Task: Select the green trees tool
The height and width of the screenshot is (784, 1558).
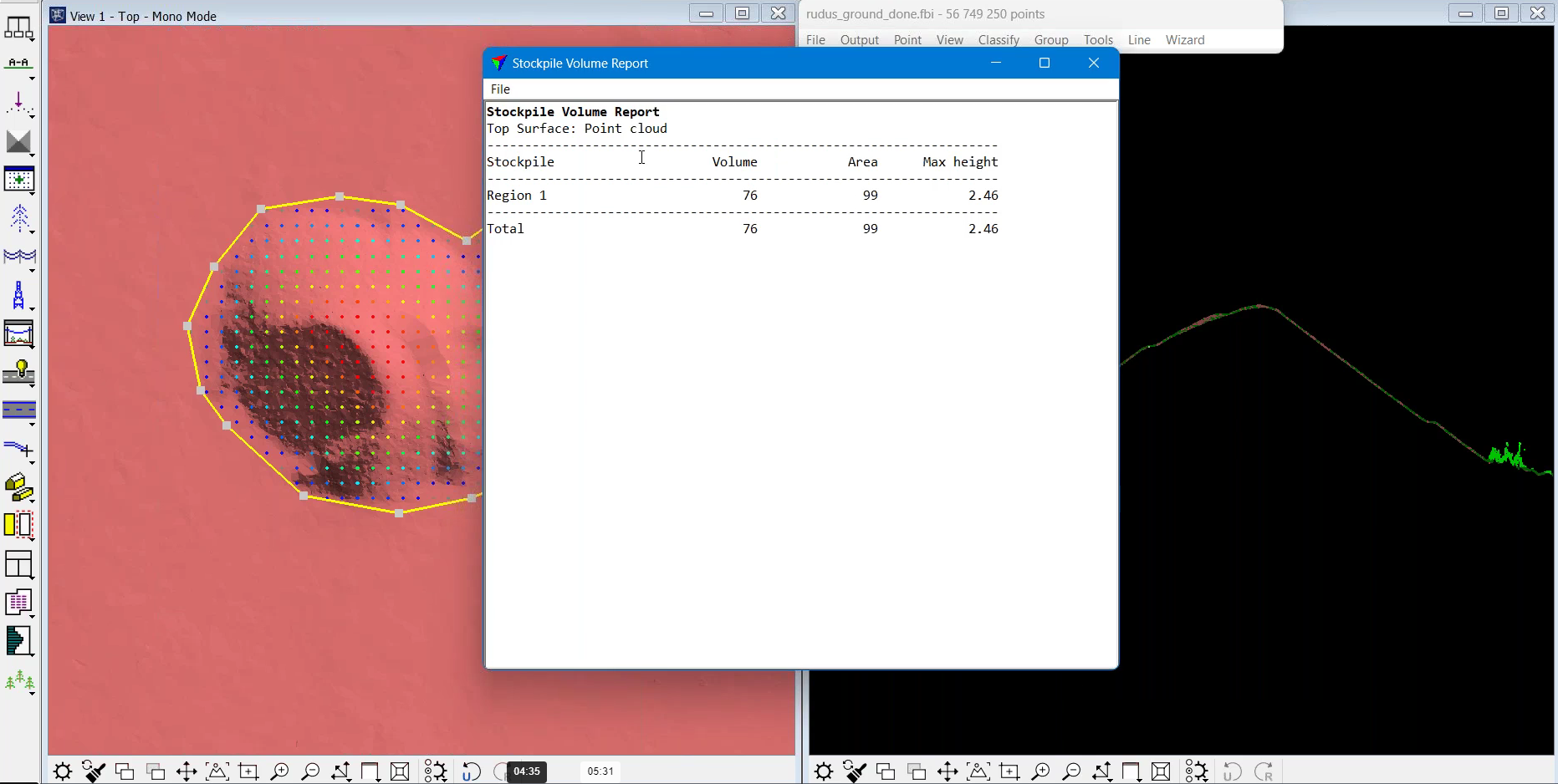Action: (18, 681)
